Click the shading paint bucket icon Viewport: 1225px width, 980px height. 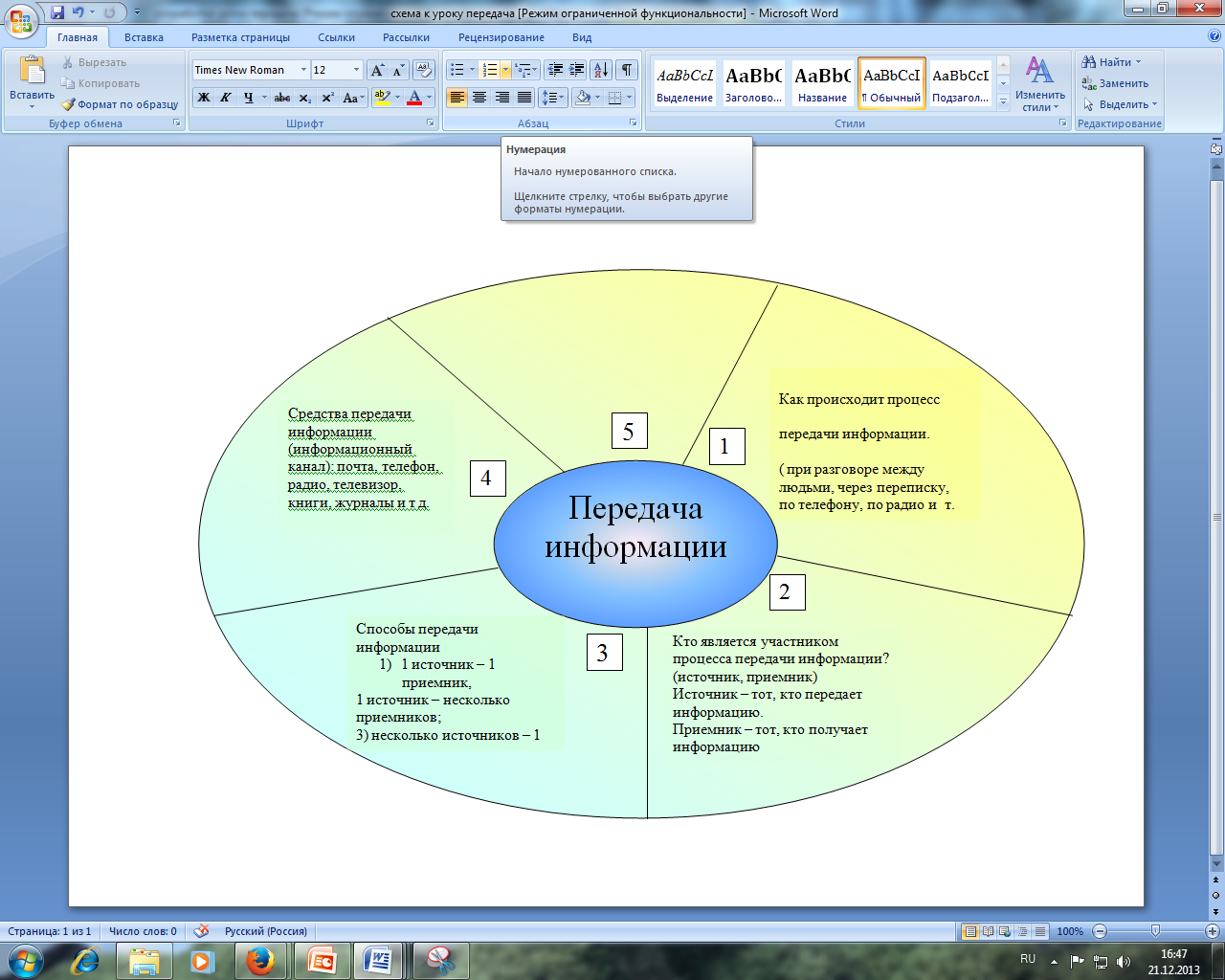[582, 98]
